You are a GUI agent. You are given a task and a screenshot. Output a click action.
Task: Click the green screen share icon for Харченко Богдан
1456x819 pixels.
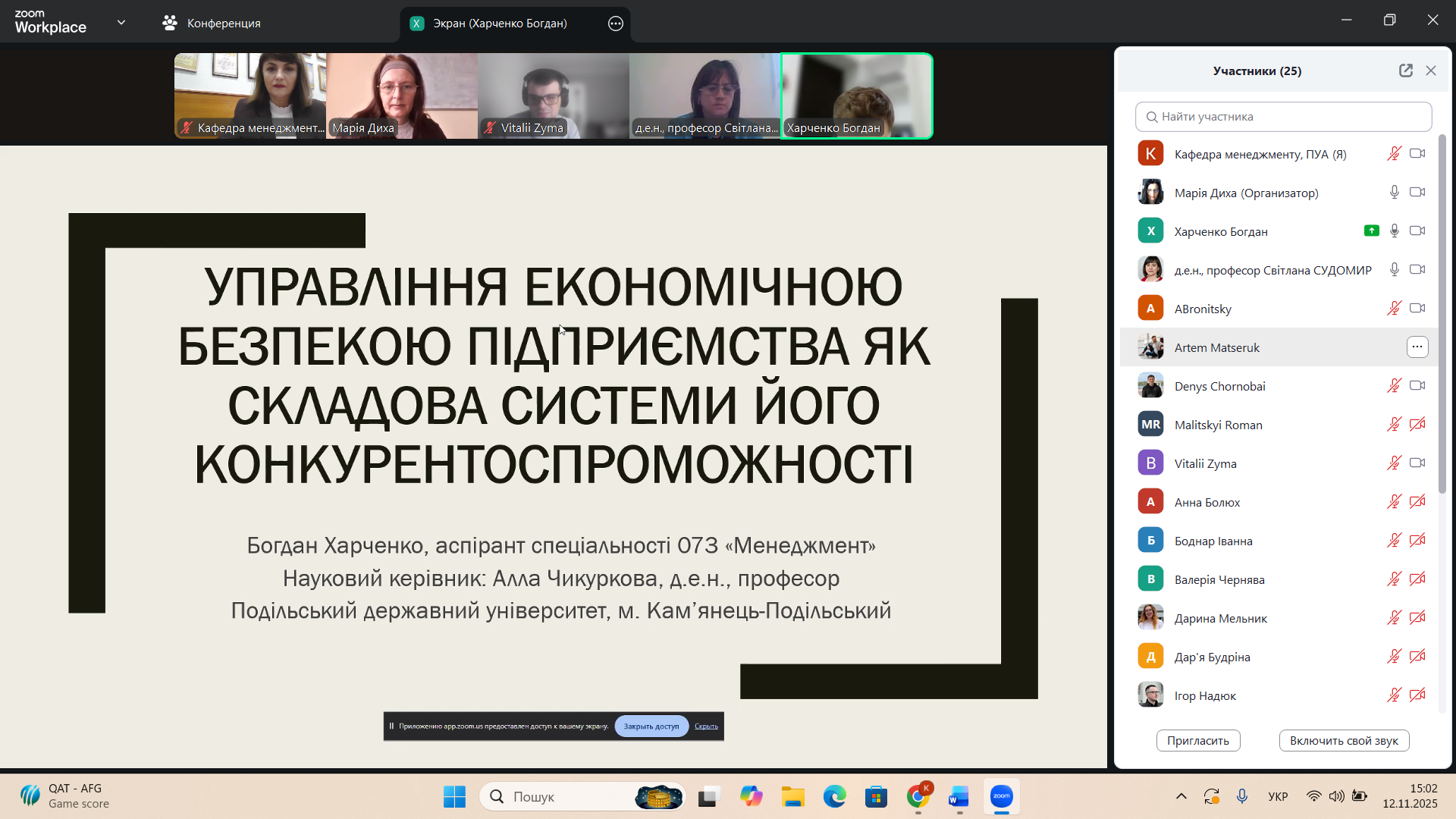1371,231
